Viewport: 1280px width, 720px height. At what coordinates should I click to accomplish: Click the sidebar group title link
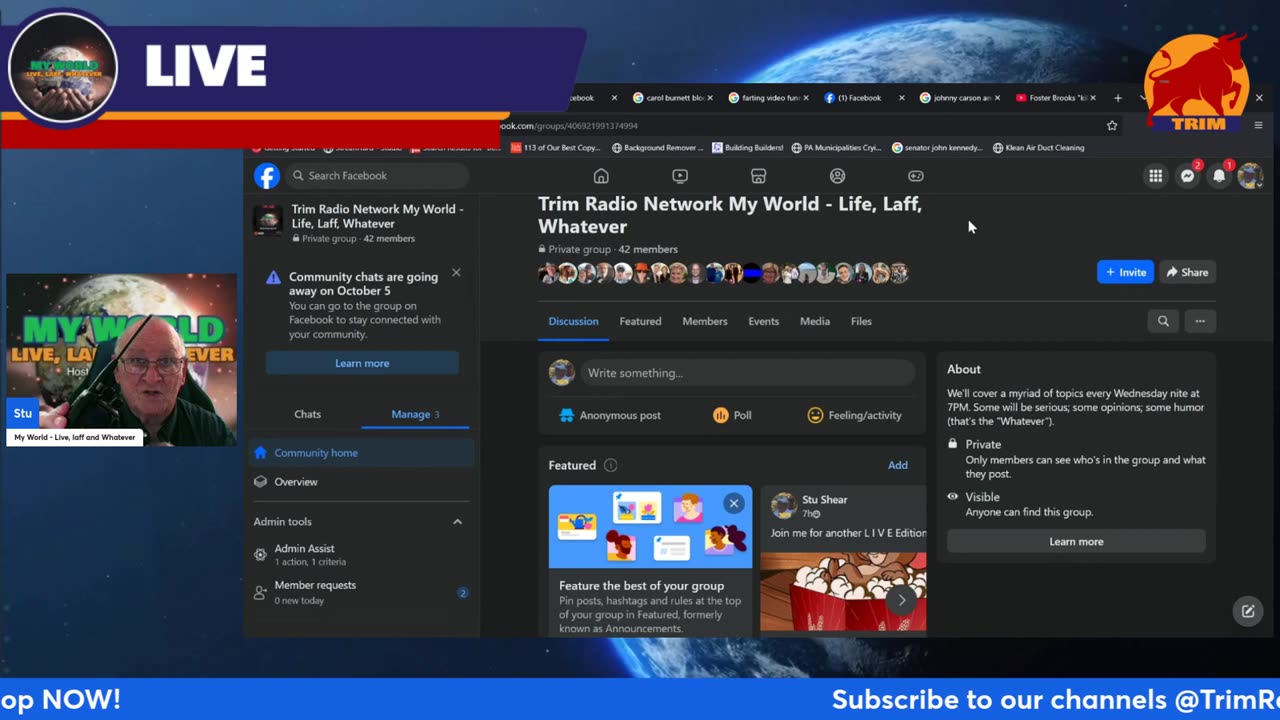click(377, 216)
